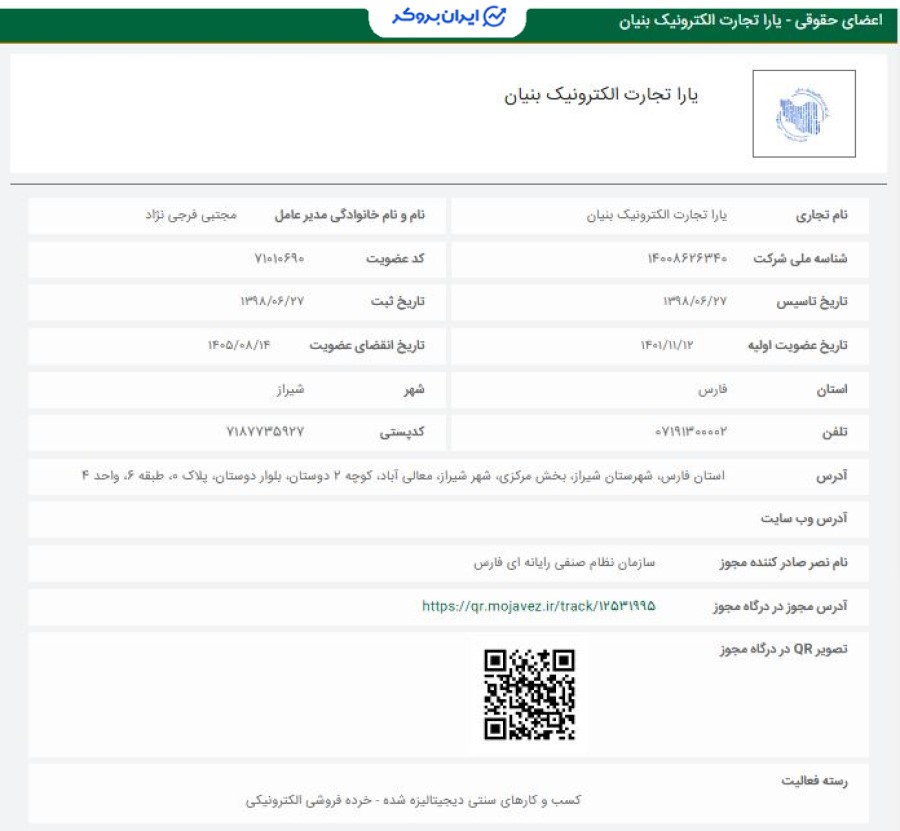
Task: Click the نام نصر صادر کننده مجوز label
Action: point(783,563)
